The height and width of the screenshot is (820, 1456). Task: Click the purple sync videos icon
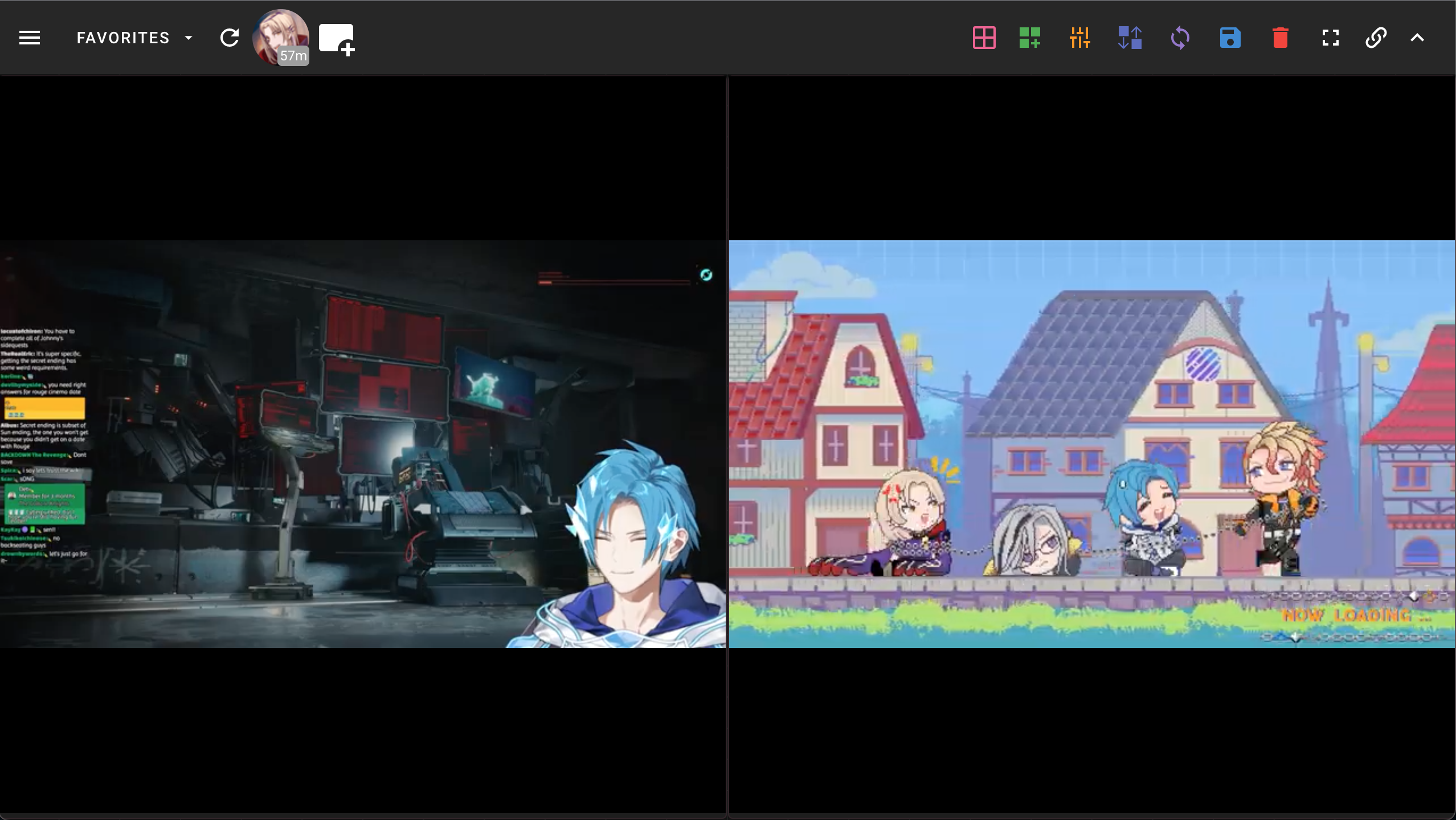(x=1180, y=38)
